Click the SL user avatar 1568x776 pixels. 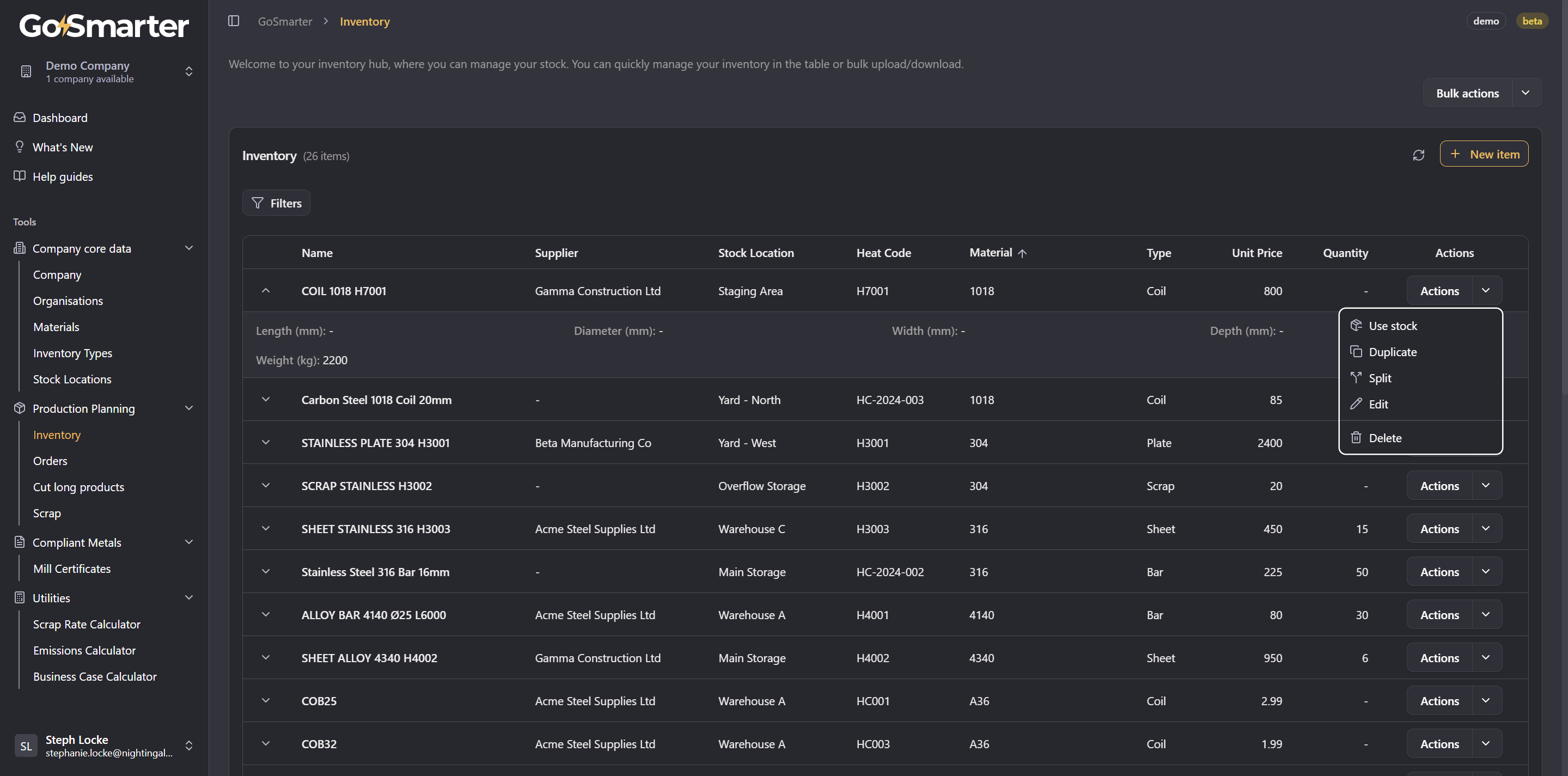tap(26, 746)
